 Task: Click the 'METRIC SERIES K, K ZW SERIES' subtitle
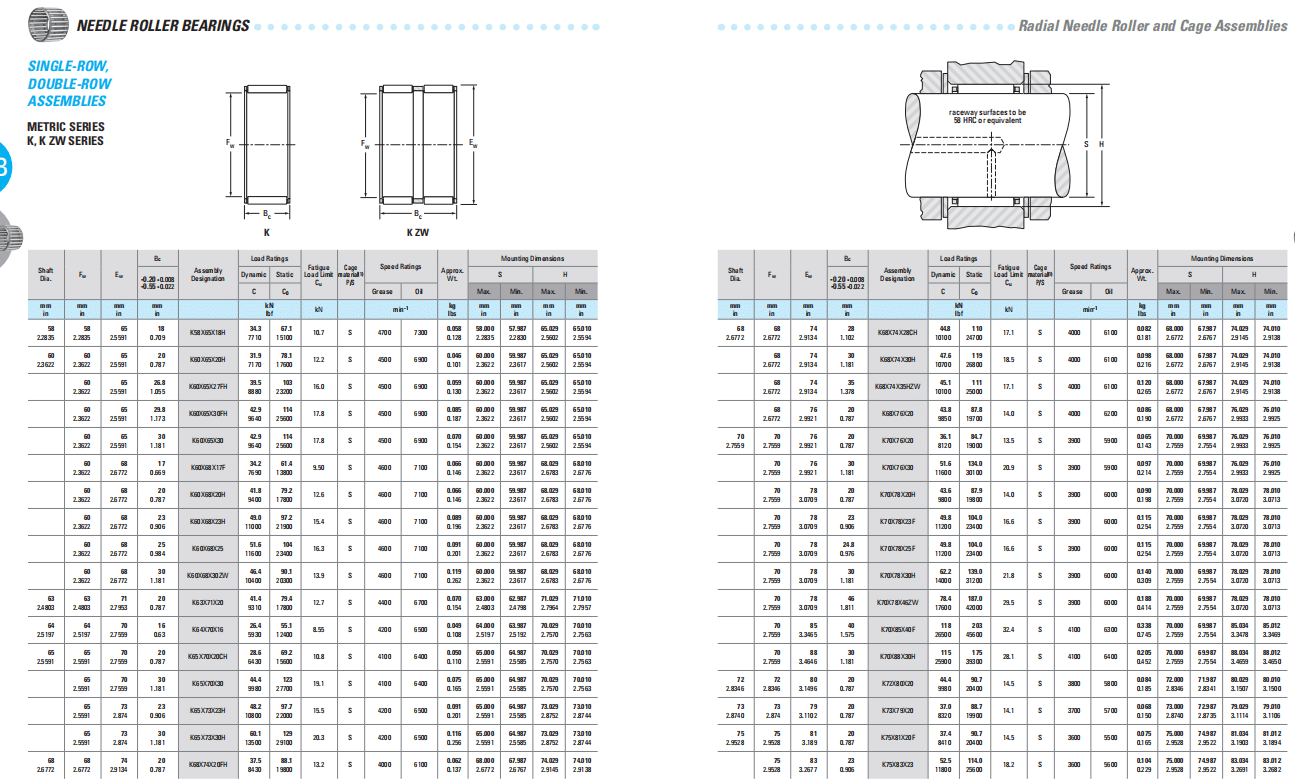[x=65, y=134]
